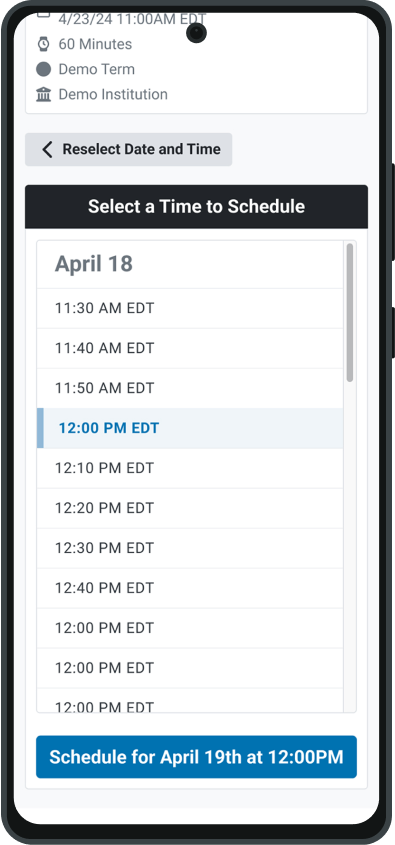Click the watch icon beside 60 Minutes
This screenshot has height=845, width=395.
pyautogui.click(x=43, y=44)
